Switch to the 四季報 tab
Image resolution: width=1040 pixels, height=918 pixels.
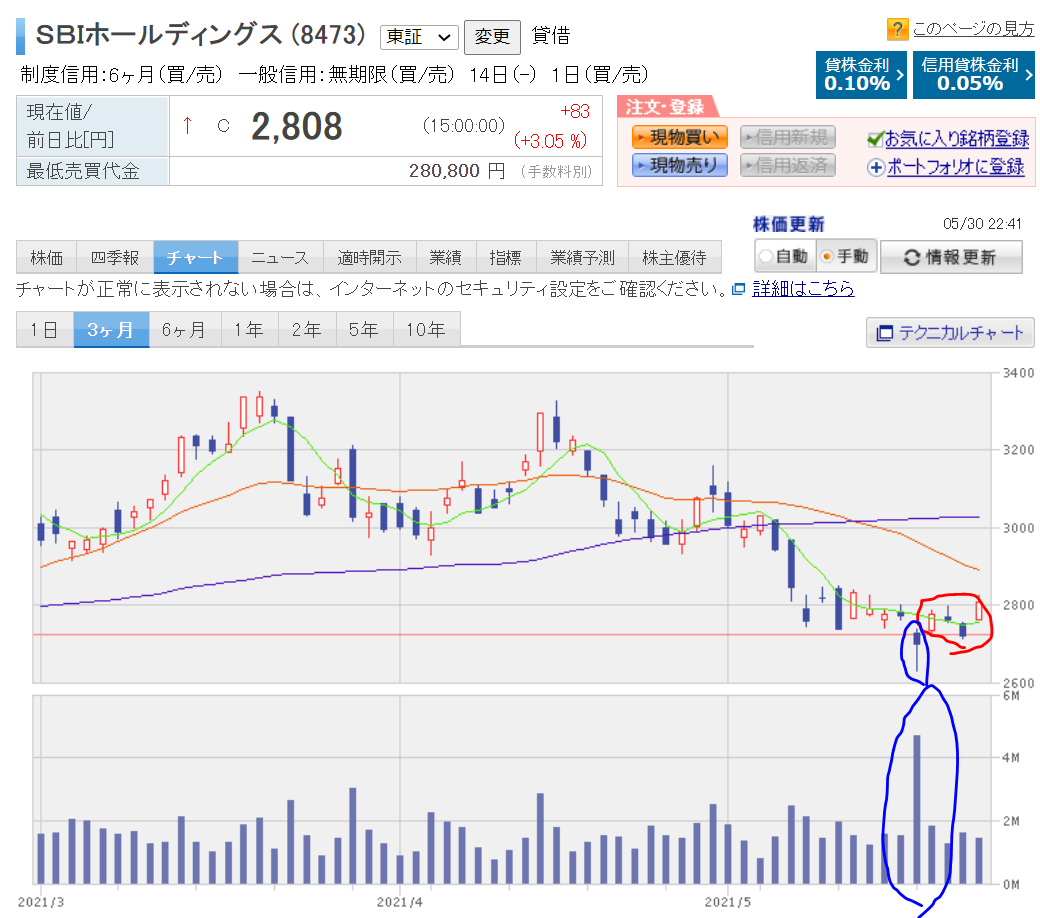[115, 257]
